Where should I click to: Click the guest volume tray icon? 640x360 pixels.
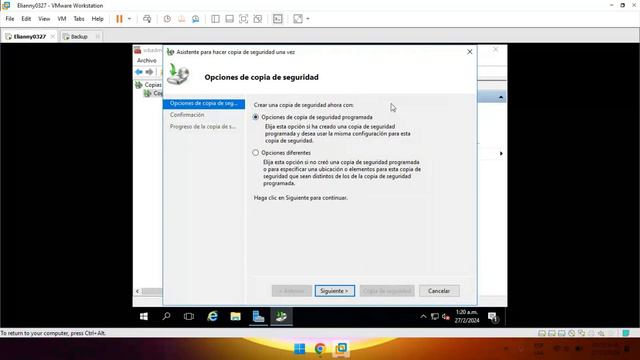[445, 317]
